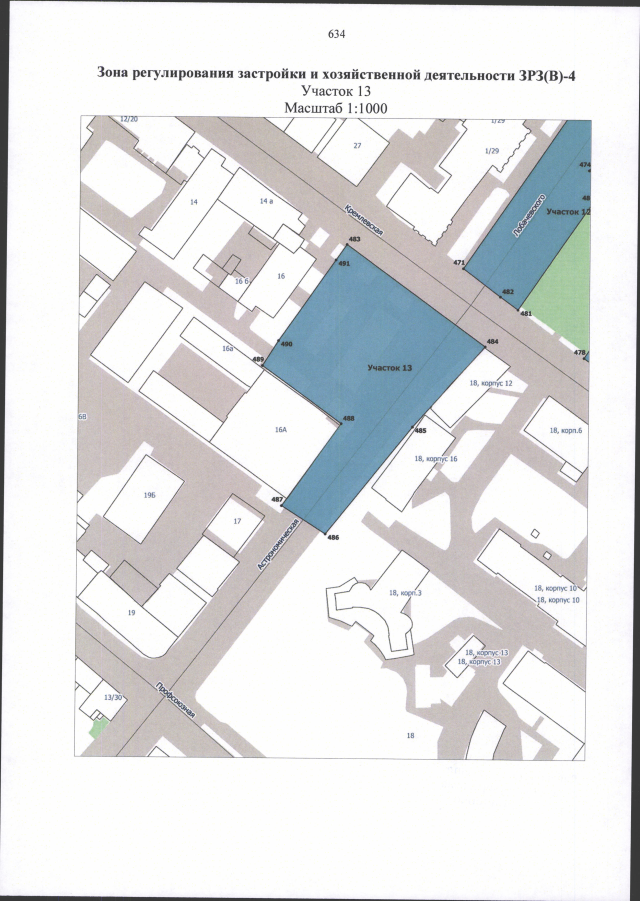Select boundary point 488 marker
640x901 pixels.
pos(341,423)
